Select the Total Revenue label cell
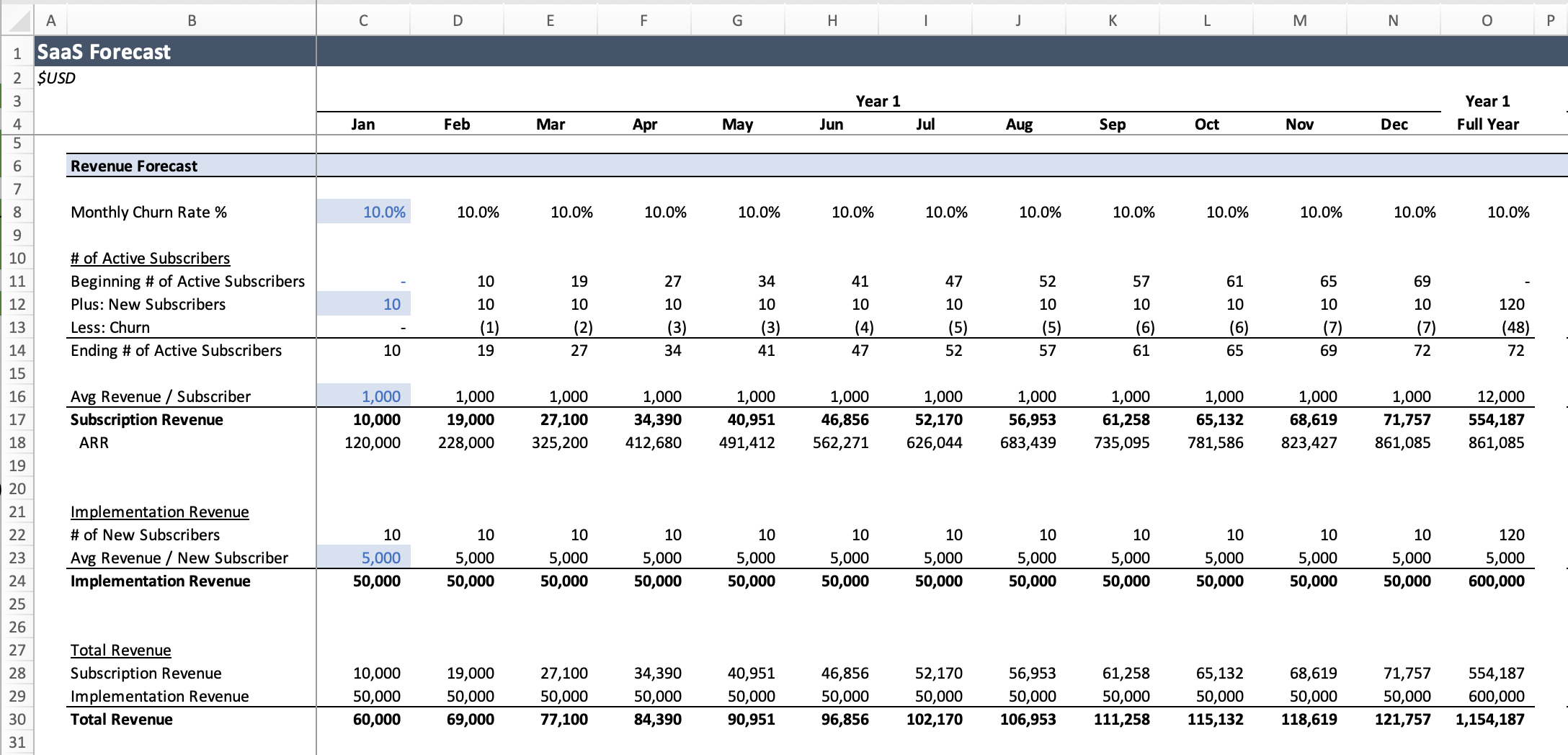 click(120, 719)
